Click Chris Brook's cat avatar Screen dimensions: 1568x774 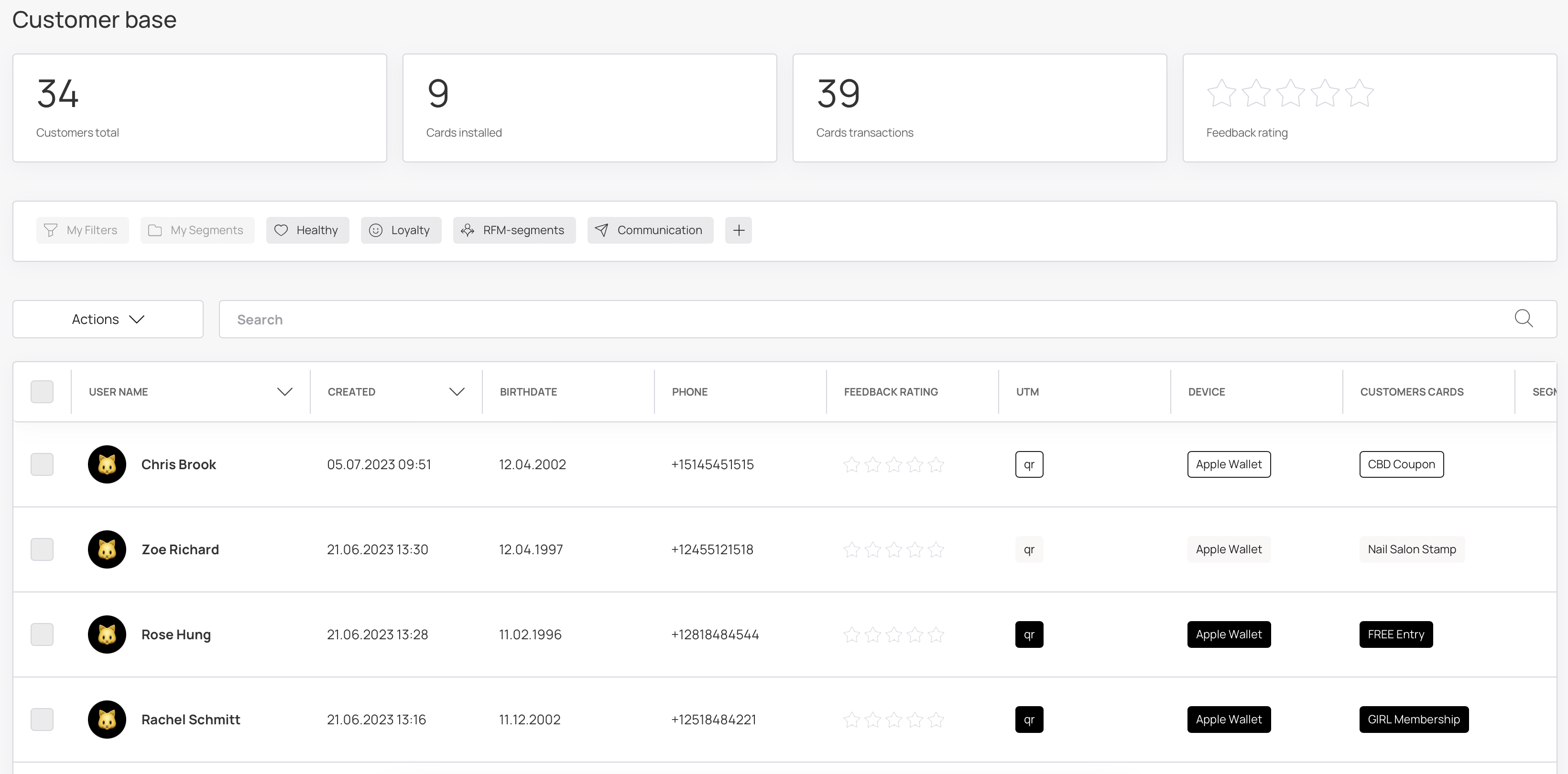(x=107, y=464)
